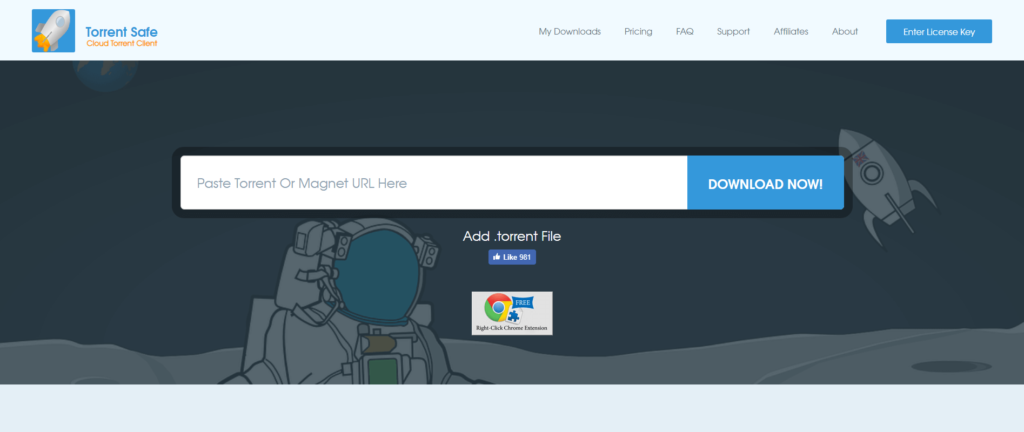
Task: Visit the About page
Action: [x=845, y=31]
